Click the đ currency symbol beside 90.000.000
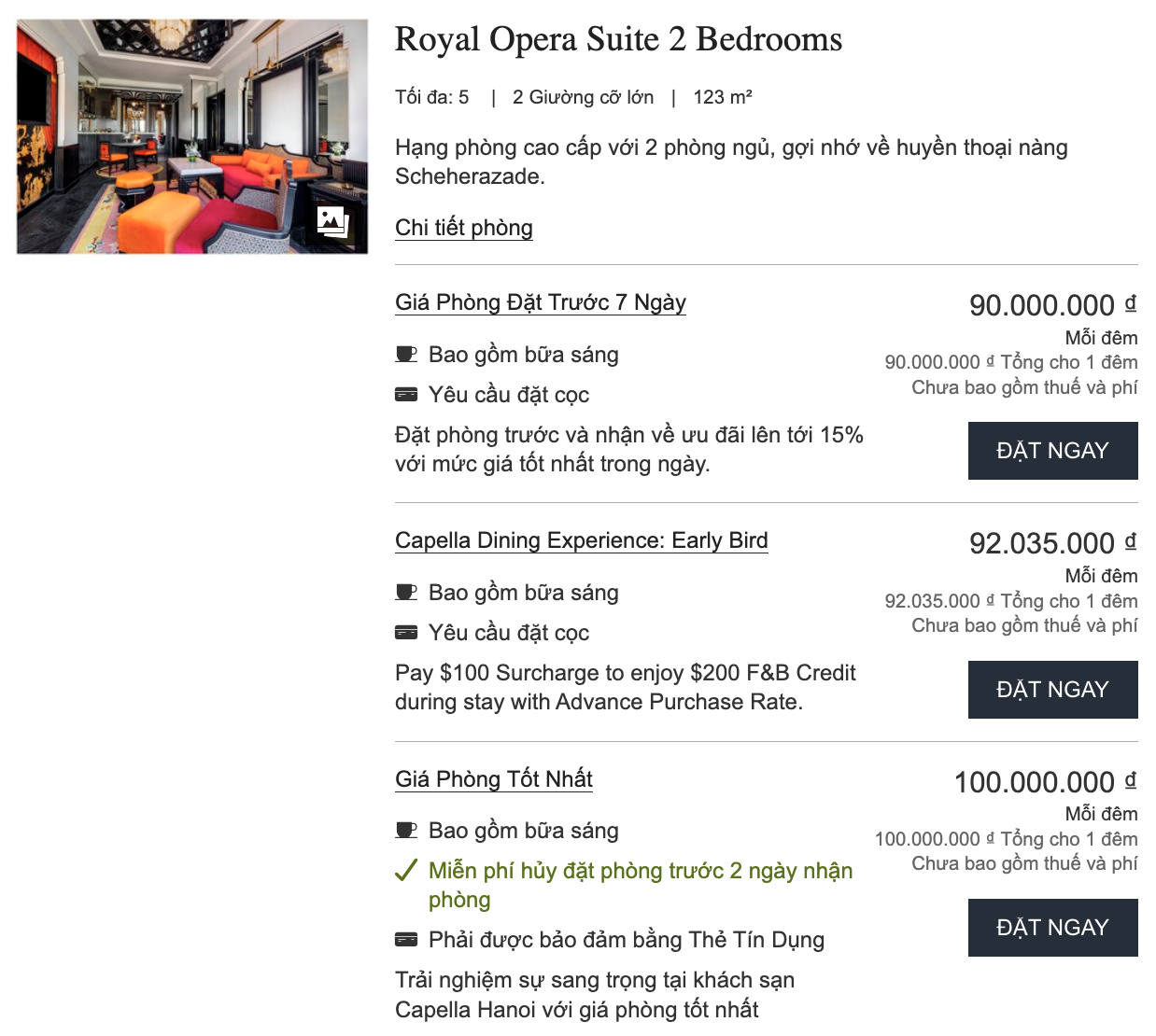Image resolution: width=1156 pixels, height=1036 pixels. pos(1130,303)
